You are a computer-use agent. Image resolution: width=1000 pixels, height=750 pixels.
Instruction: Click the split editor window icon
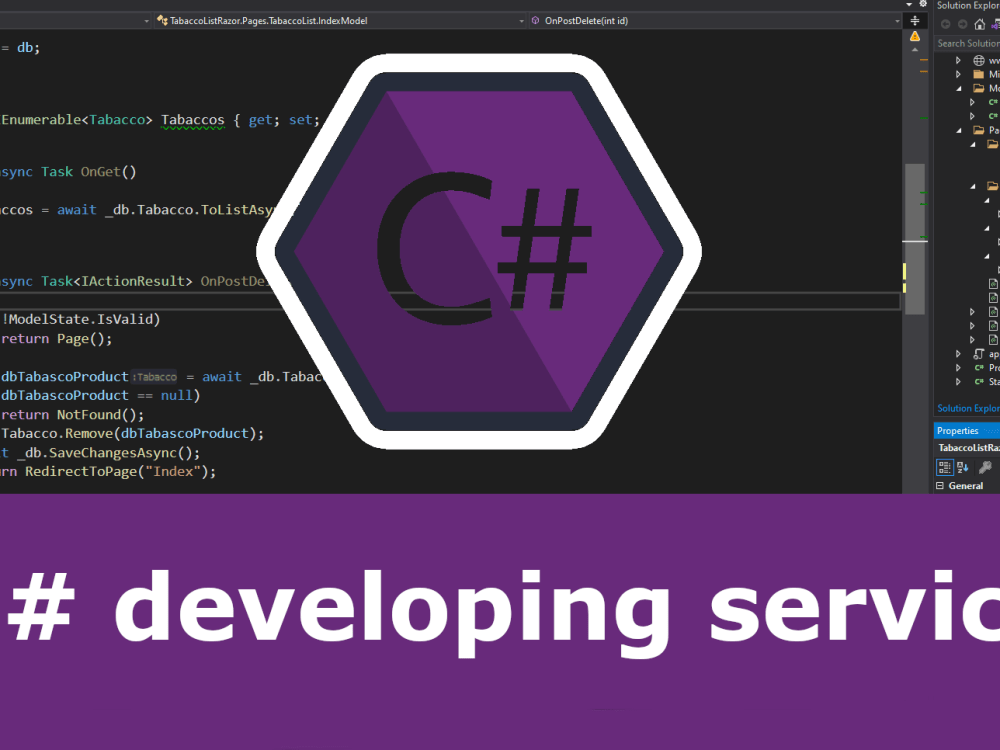pos(915,20)
